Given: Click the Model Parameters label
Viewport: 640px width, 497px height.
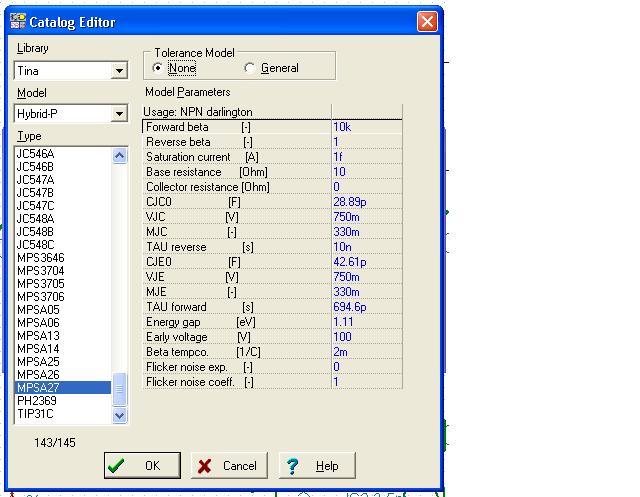Looking at the screenshot, I should pos(188,92).
